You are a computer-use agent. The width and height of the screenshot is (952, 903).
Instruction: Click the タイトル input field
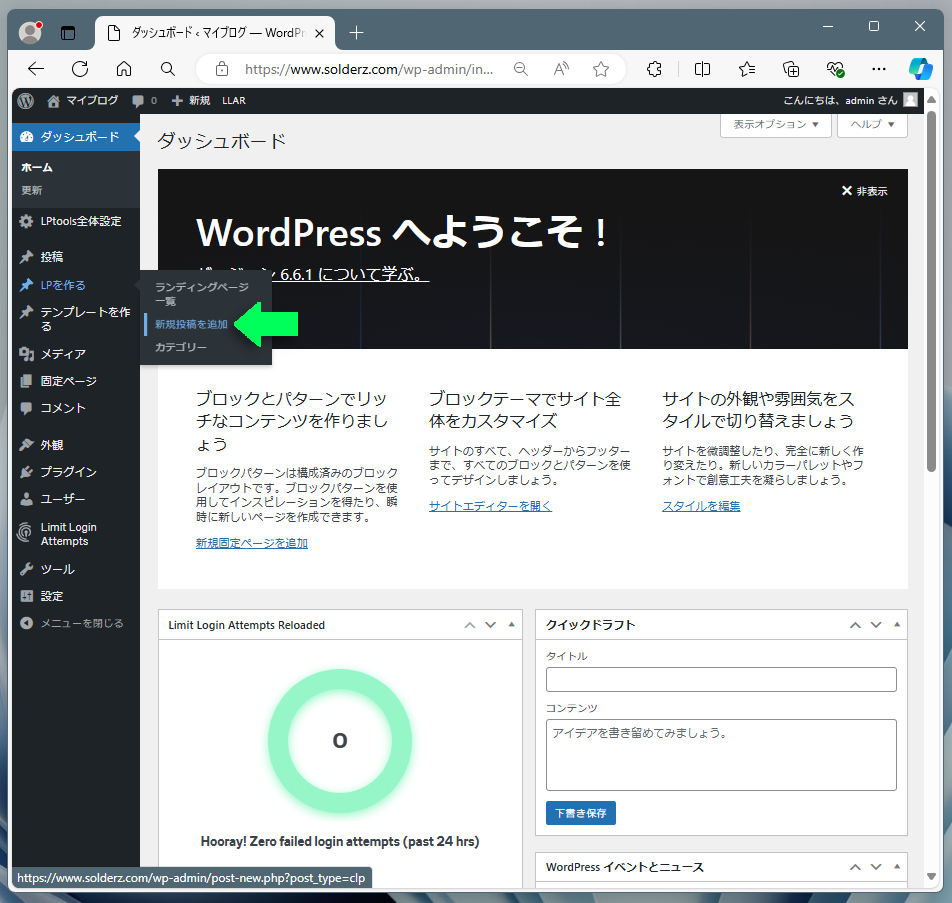point(721,680)
